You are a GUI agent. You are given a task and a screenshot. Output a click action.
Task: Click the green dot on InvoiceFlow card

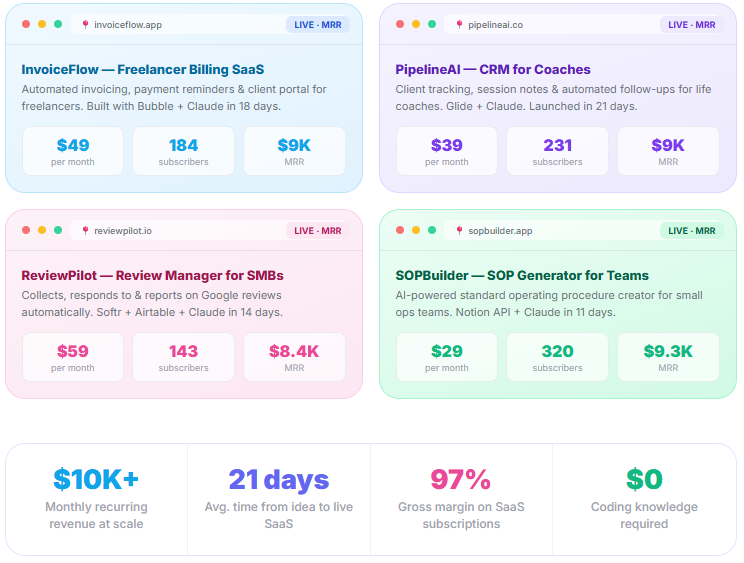point(58,24)
